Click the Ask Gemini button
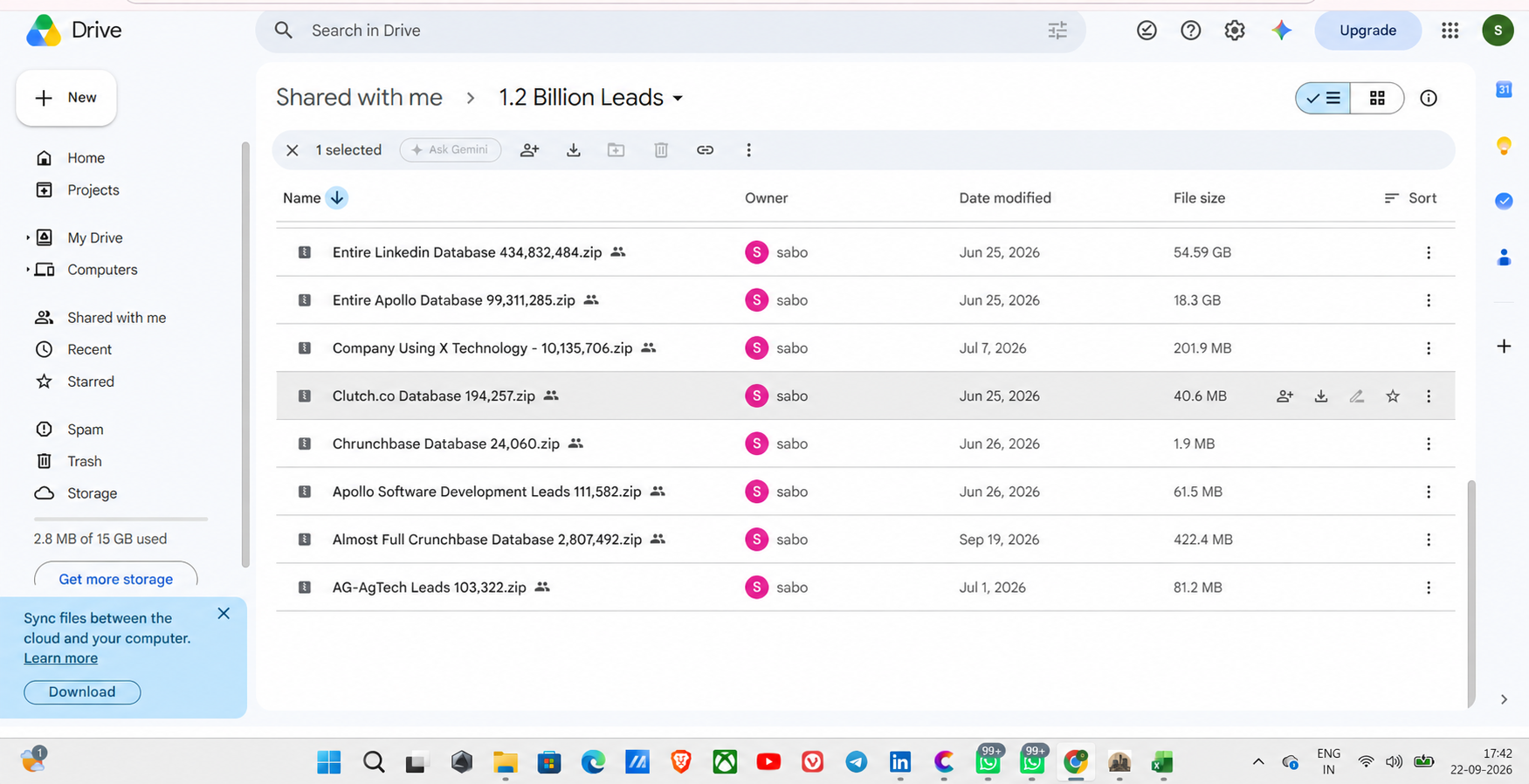 pos(451,150)
